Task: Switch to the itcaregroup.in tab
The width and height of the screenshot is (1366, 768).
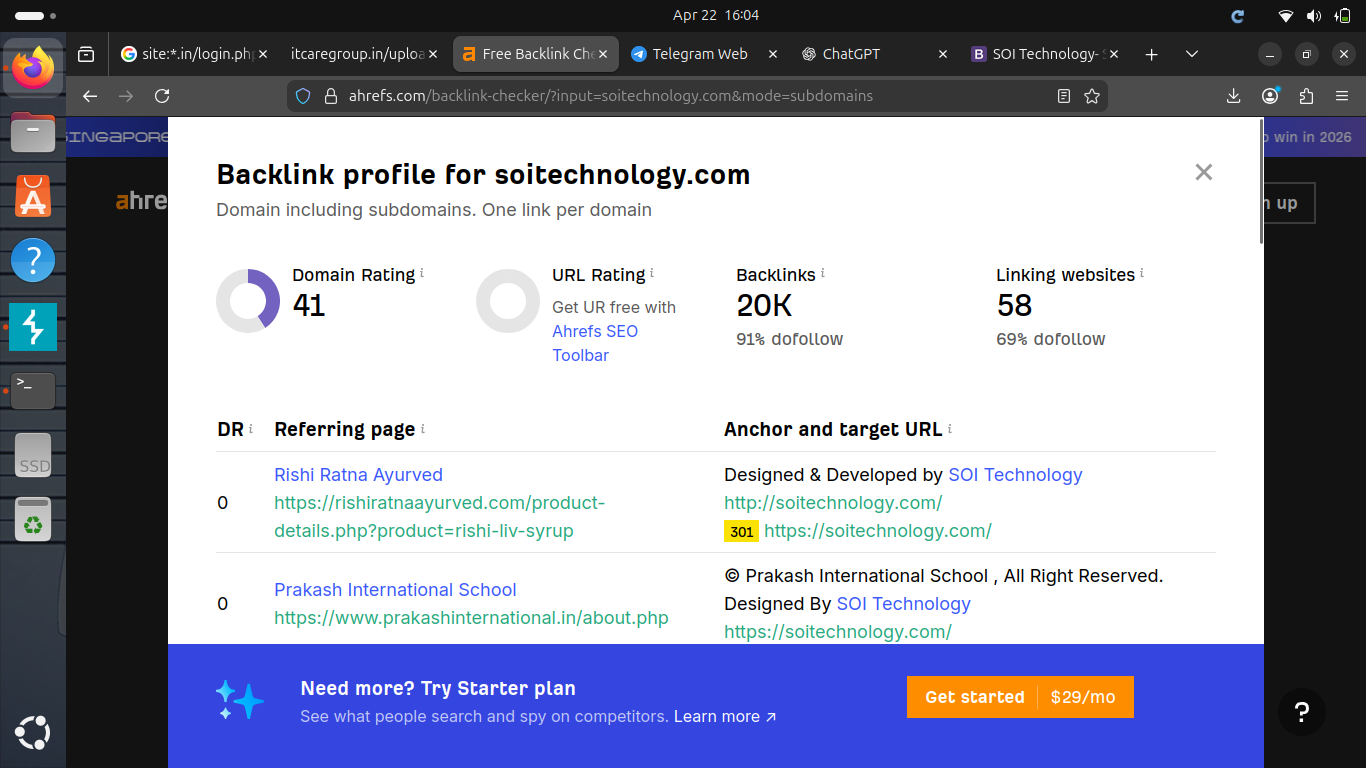Action: (364, 54)
